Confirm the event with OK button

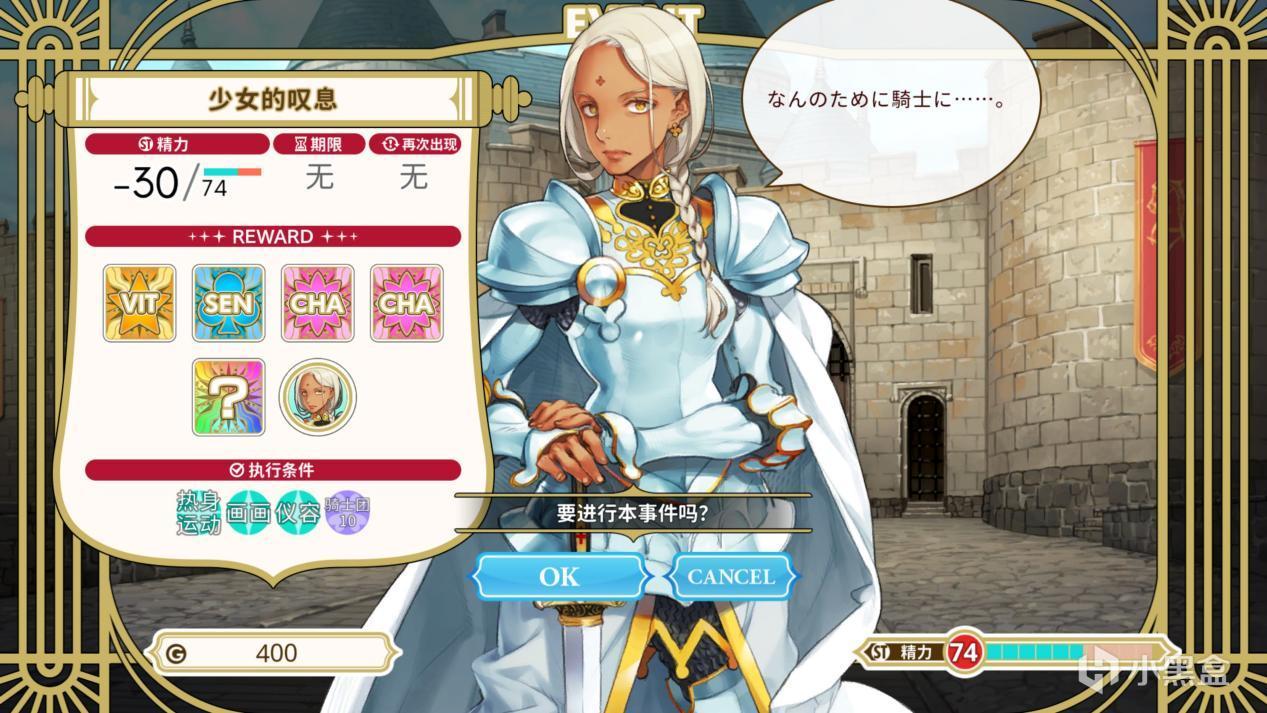coord(558,577)
